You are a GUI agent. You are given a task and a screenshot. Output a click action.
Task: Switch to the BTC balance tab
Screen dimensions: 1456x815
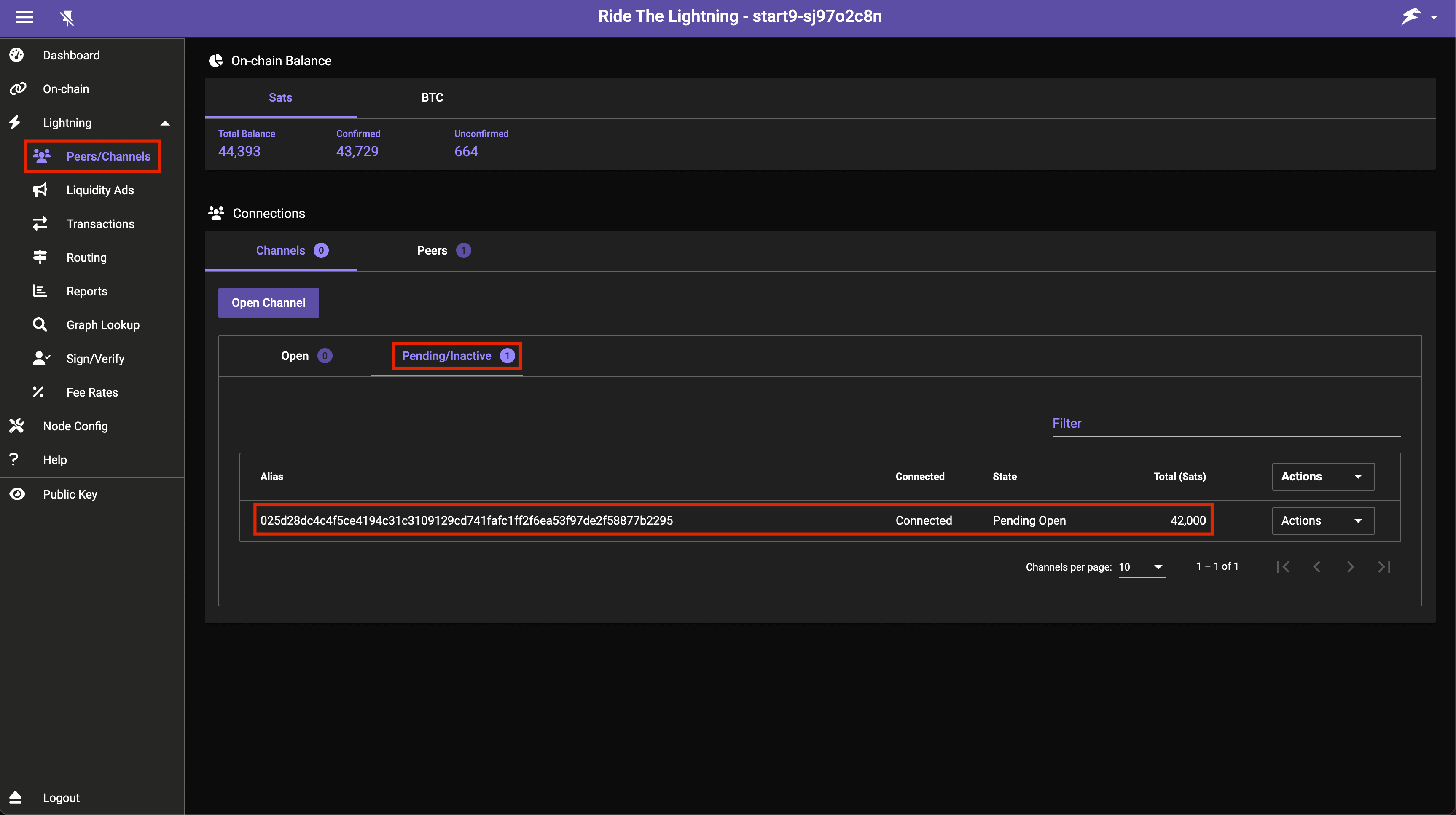click(432, 97)
